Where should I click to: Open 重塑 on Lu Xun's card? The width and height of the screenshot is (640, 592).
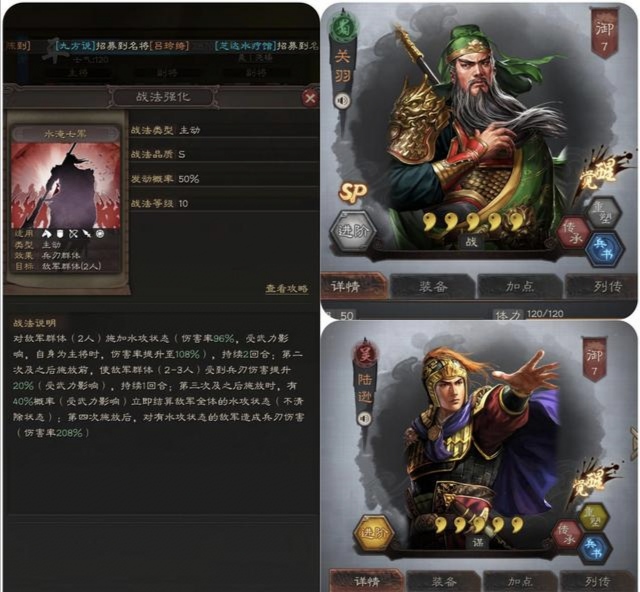pyautogui.click(x=593, y=518)
